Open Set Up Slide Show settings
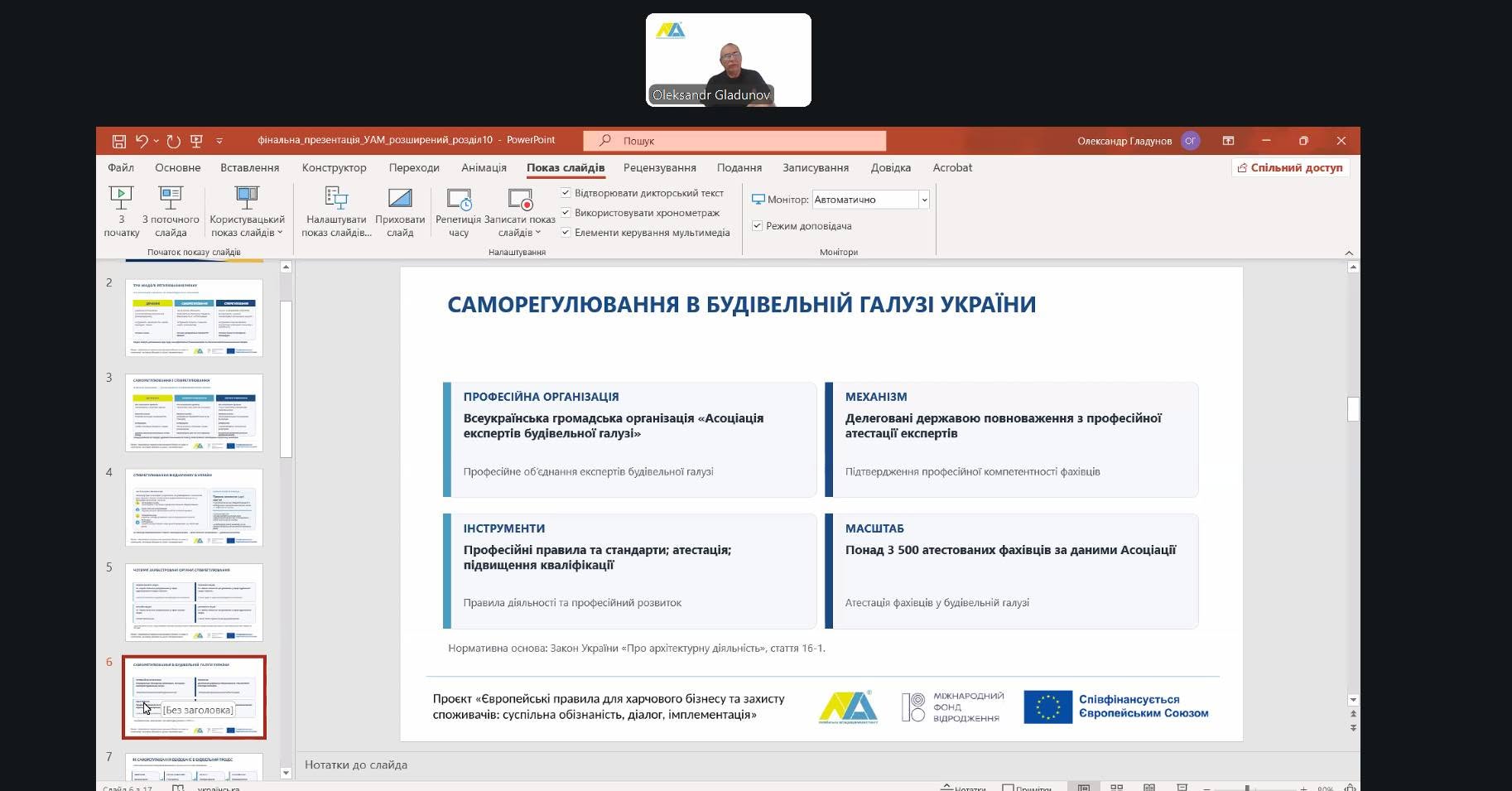1512x791 pixels. (336, 211)
